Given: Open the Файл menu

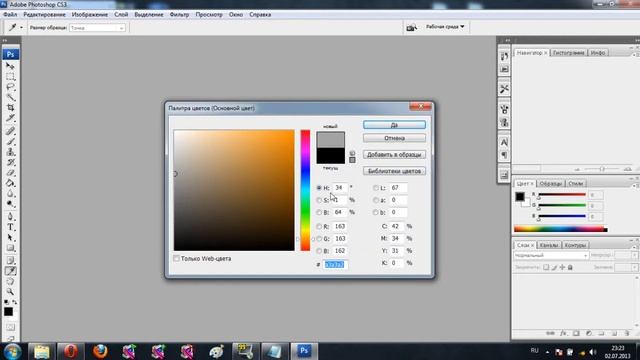Looking at the screenshot, I should 10,14.
